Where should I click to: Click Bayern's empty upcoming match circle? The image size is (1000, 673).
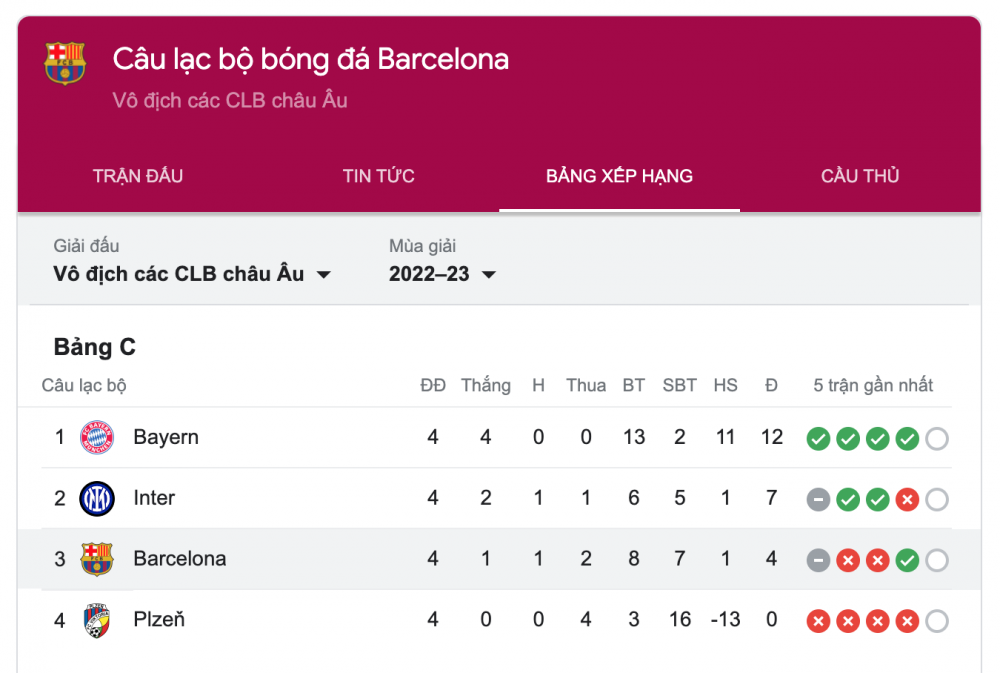click(x=937, y=439)
